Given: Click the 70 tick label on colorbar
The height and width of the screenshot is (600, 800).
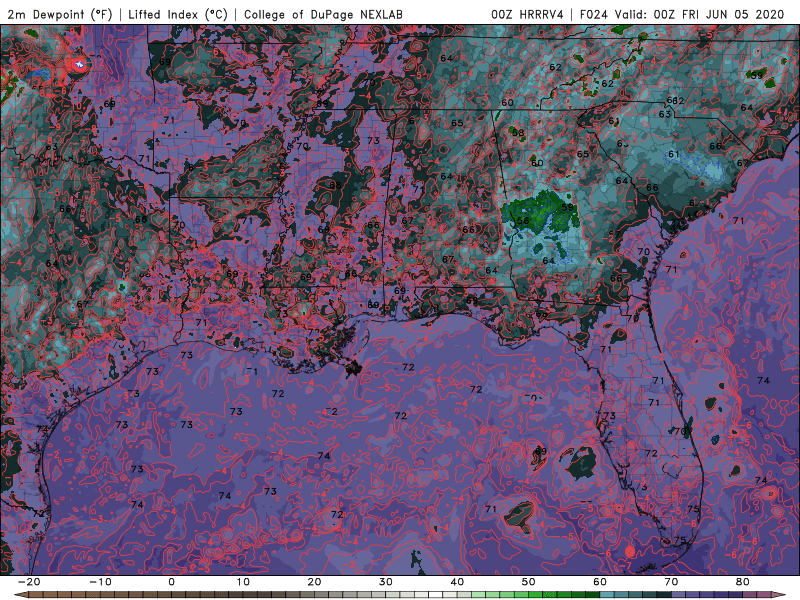Looking at the screenshot, I should pos(671,582).
